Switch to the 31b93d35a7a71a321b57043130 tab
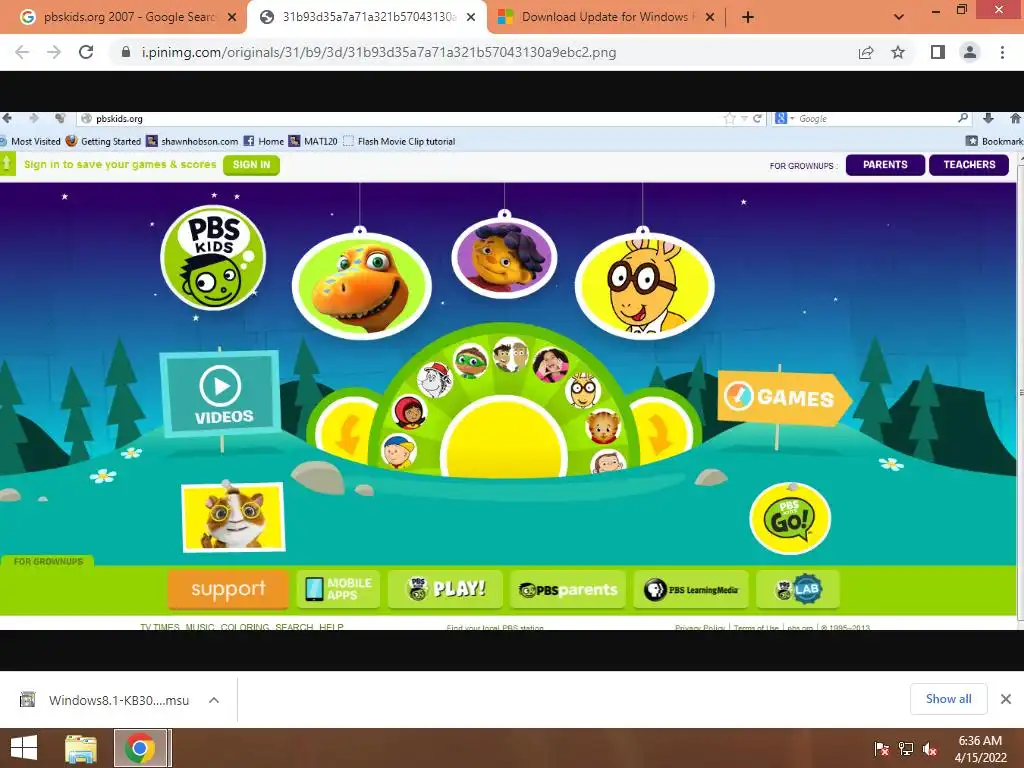1024x768 pixels. point(366,17)
